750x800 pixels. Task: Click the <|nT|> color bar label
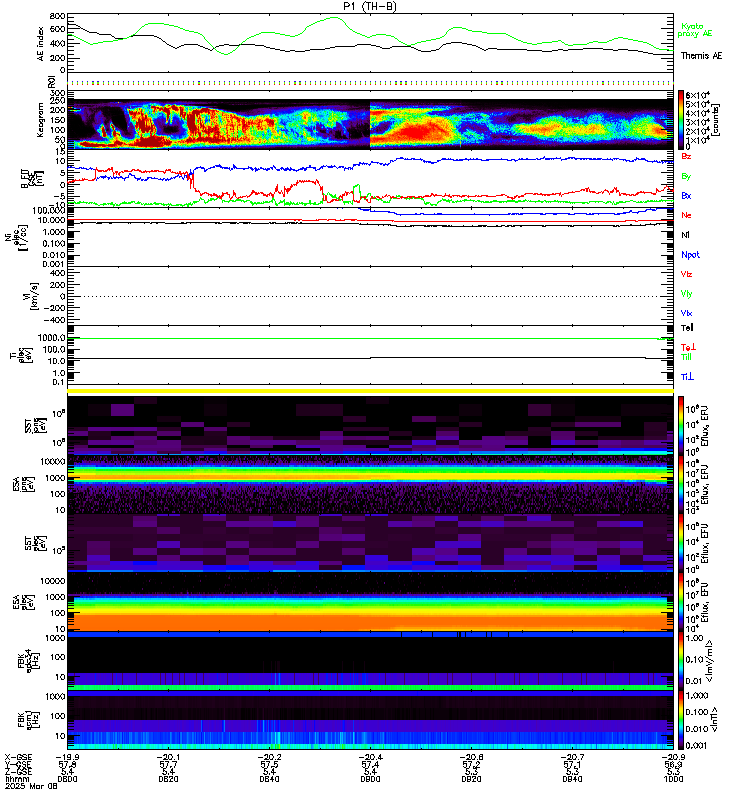(x=714, y=719)
